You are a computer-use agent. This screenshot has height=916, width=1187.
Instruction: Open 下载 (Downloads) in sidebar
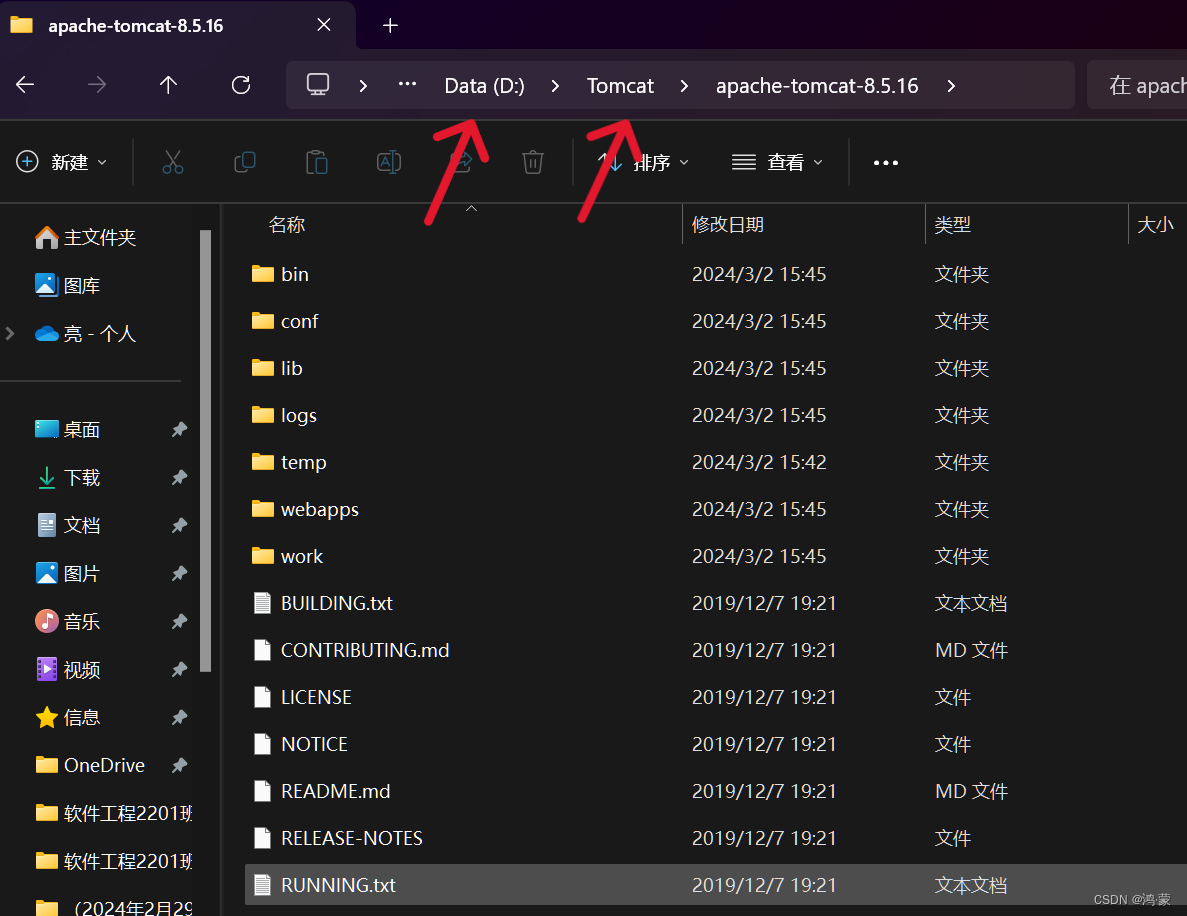tap(68, 478)
